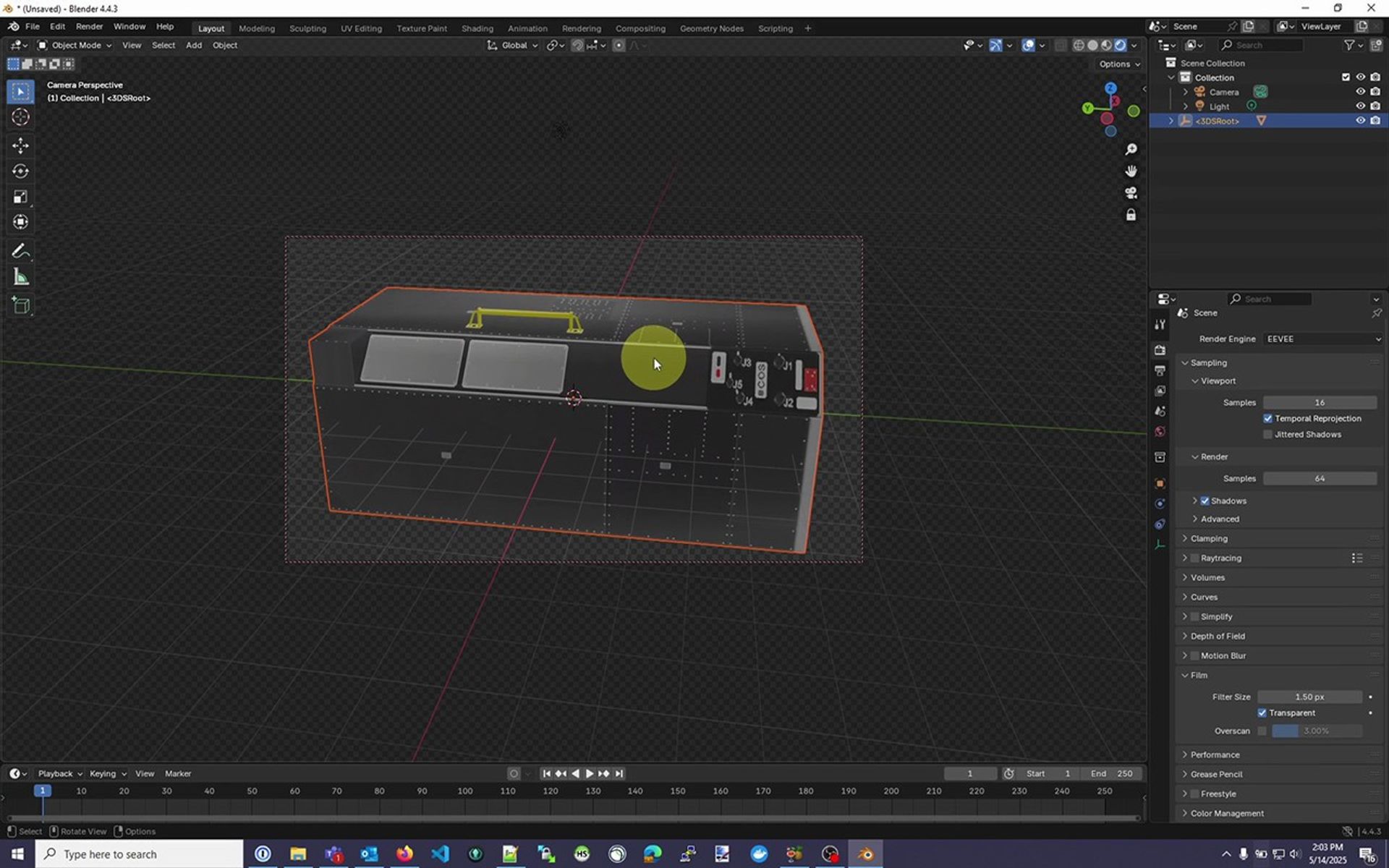Viewport: 1389px width, 868px height.
Task: Switch to the Shading workspace tab
Action: [477, 28]
